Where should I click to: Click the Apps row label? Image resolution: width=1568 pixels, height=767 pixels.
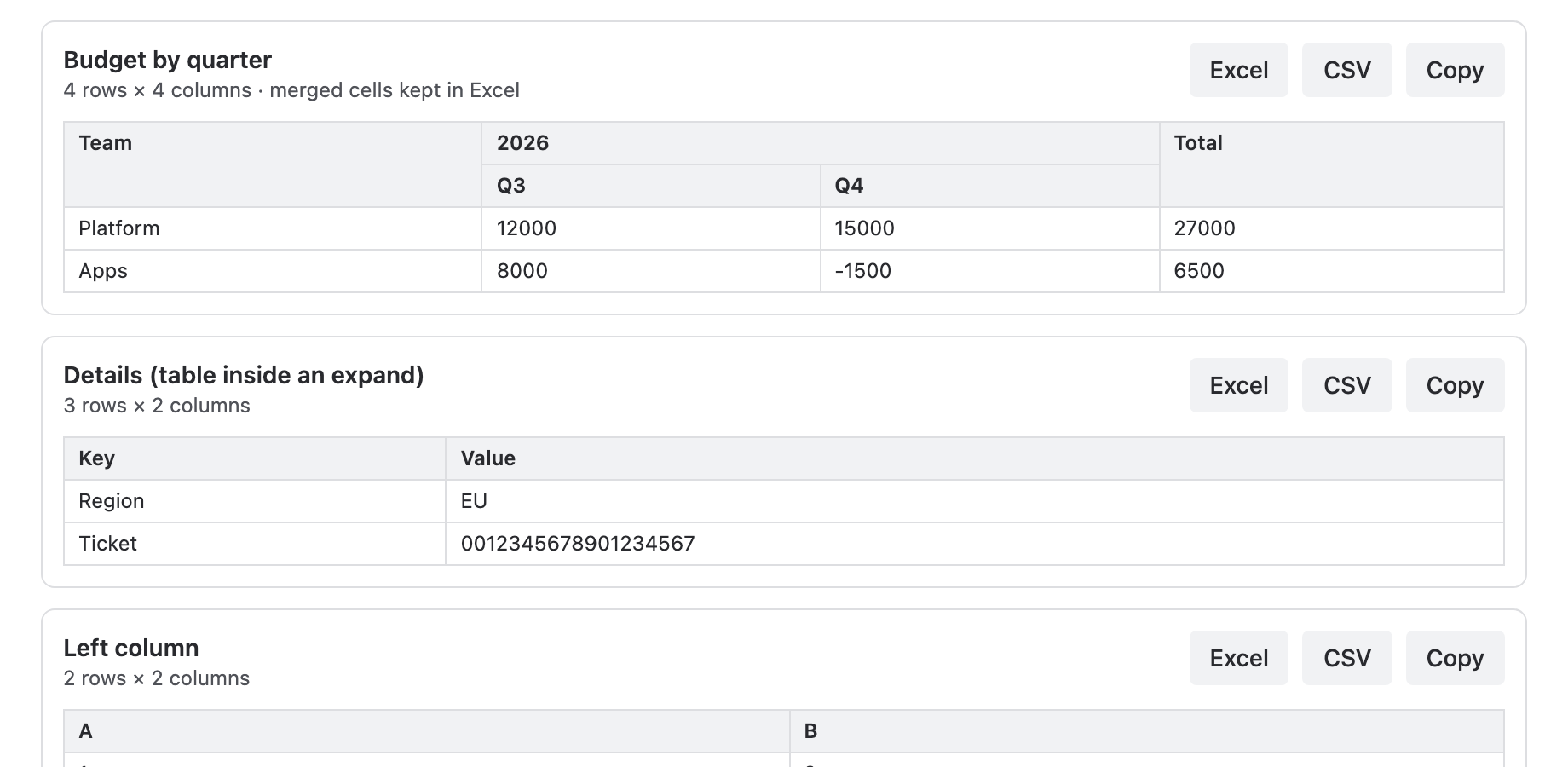pyautogui.click(x=273, y=271)
